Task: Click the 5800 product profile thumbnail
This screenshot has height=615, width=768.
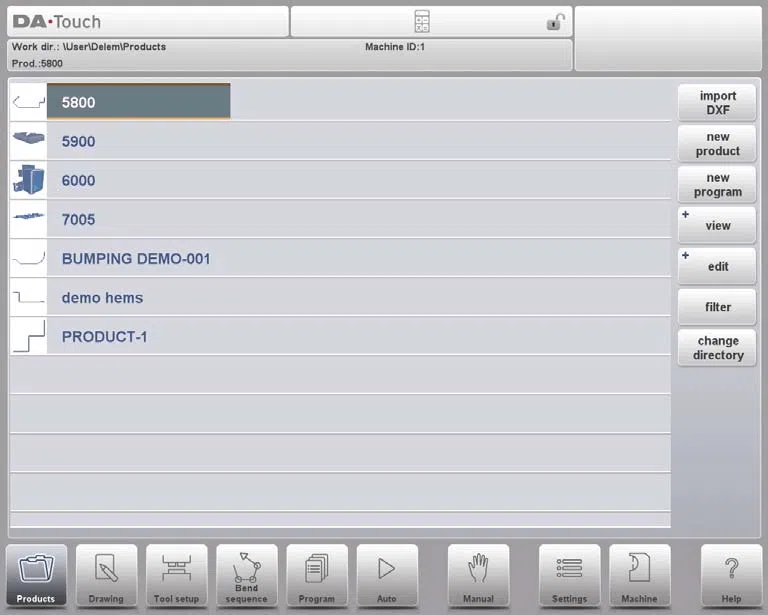Action: (28, 102)
